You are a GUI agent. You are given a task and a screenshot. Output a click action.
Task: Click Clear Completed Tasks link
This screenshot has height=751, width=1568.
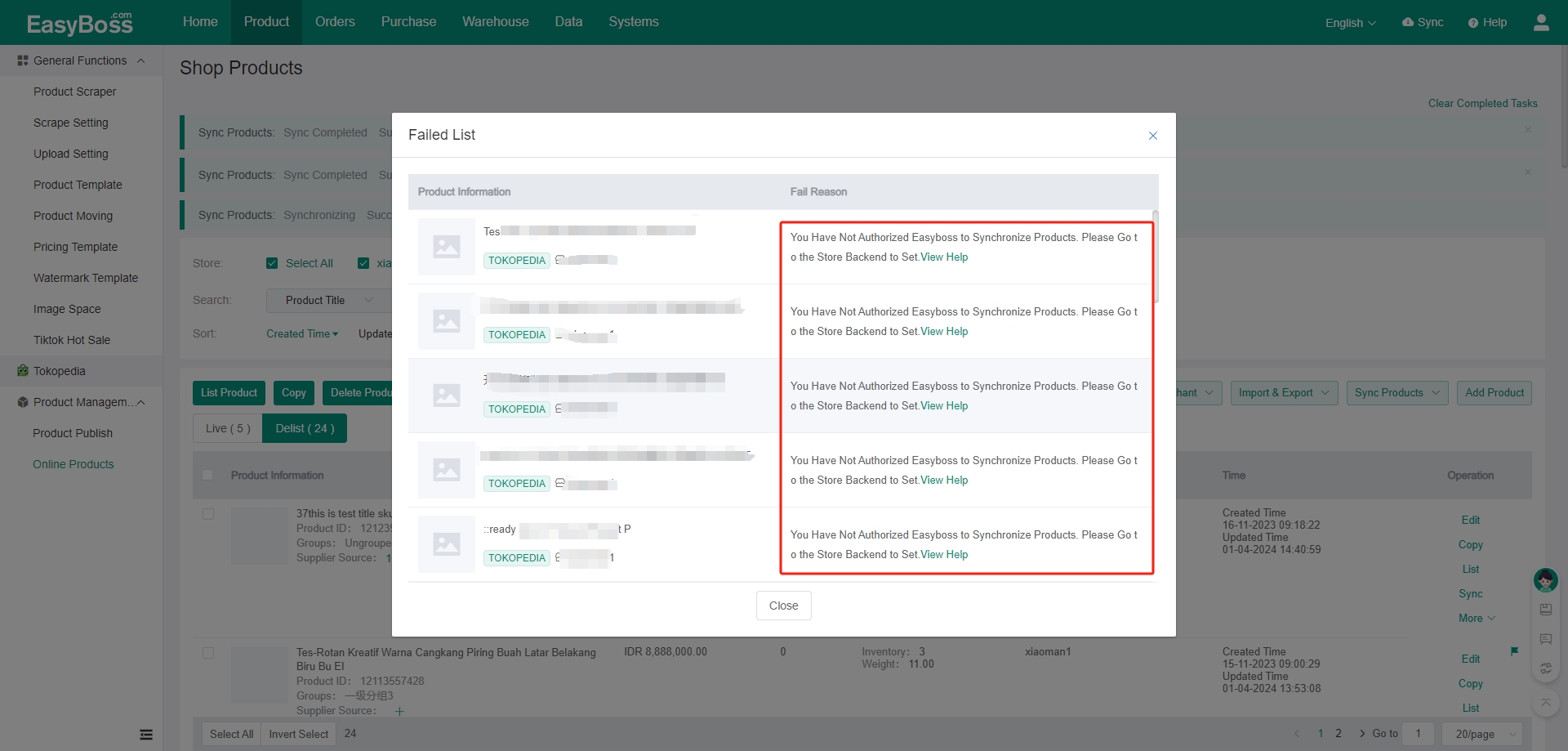[x=1482, y=103]
